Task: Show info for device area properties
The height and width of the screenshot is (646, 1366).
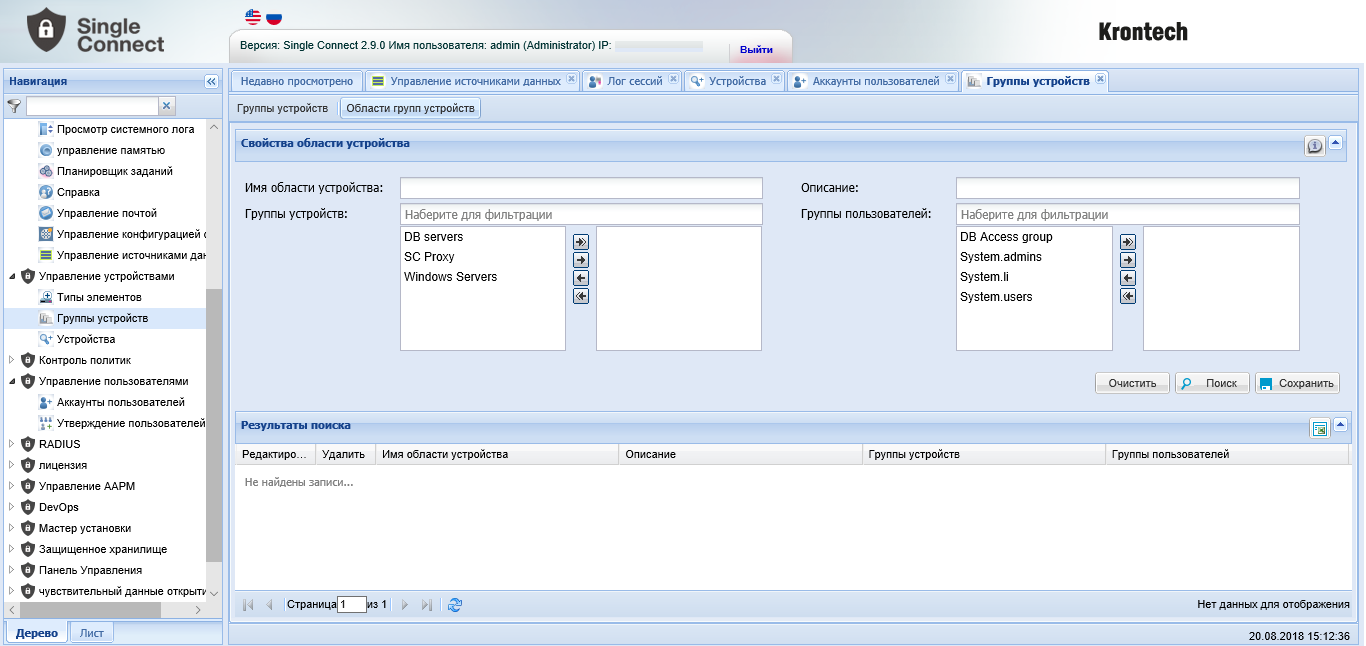Action: (1314, 146)
